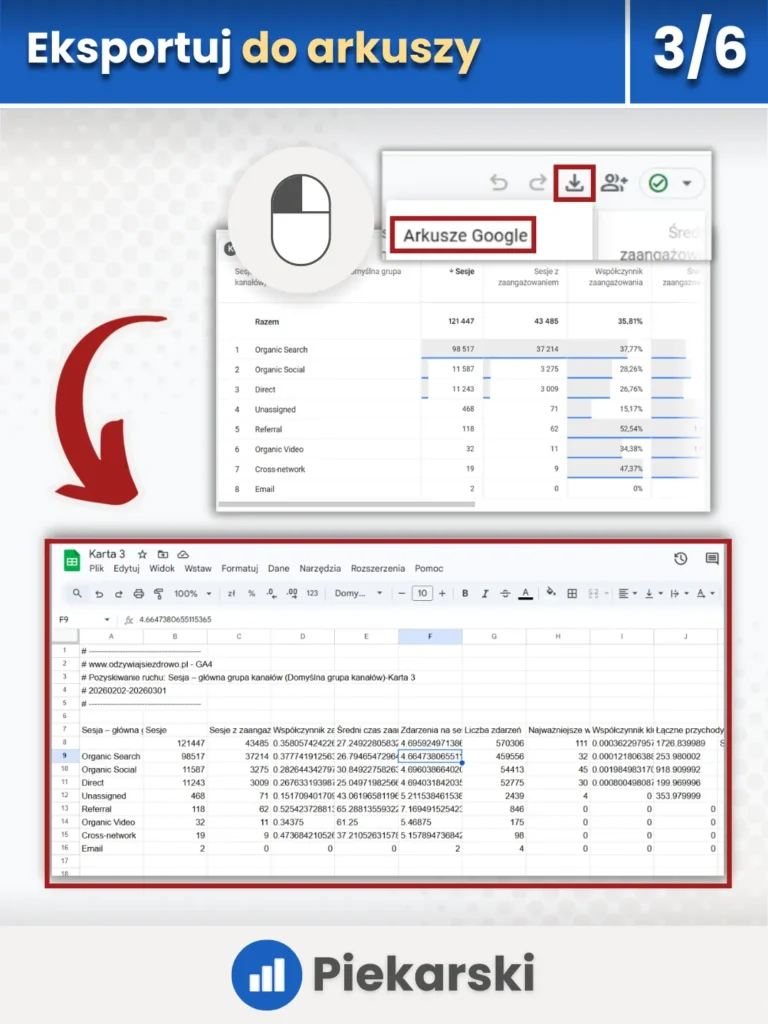
Task: Open the Domy... font dropdown
Action: 358,594
